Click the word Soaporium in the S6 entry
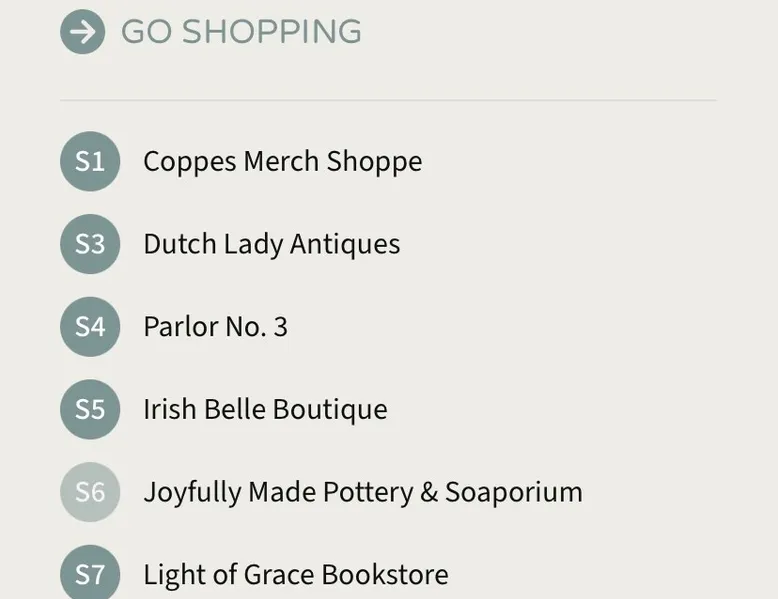 point(514,492)
